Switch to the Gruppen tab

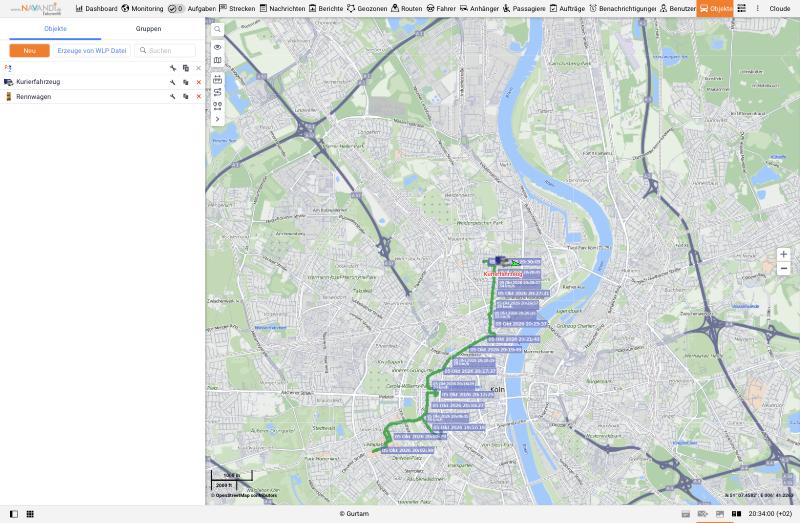[x=148, y=29]
